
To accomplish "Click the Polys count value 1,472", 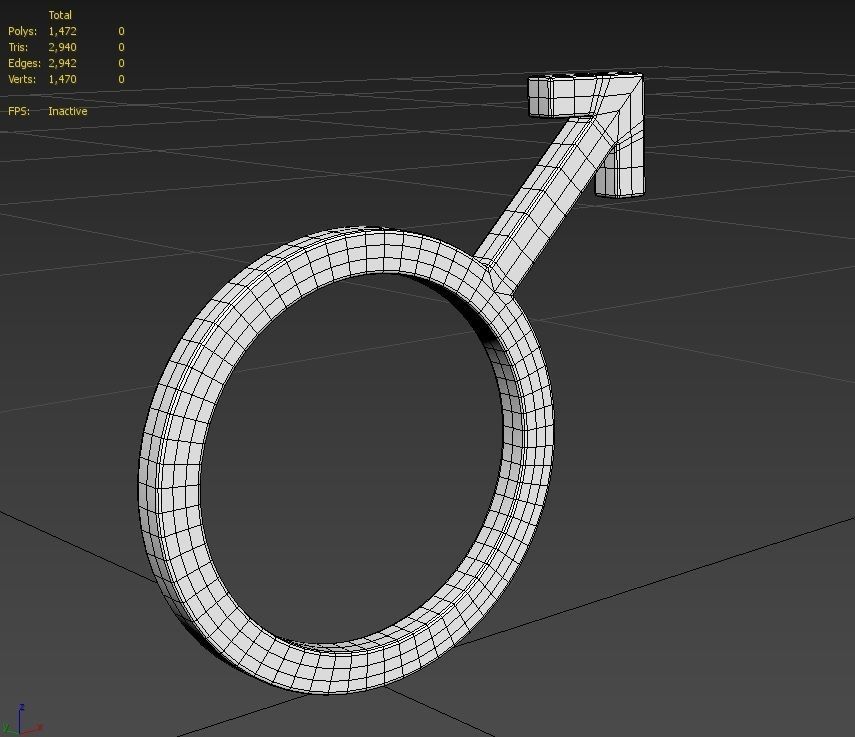I will [62, 31].
